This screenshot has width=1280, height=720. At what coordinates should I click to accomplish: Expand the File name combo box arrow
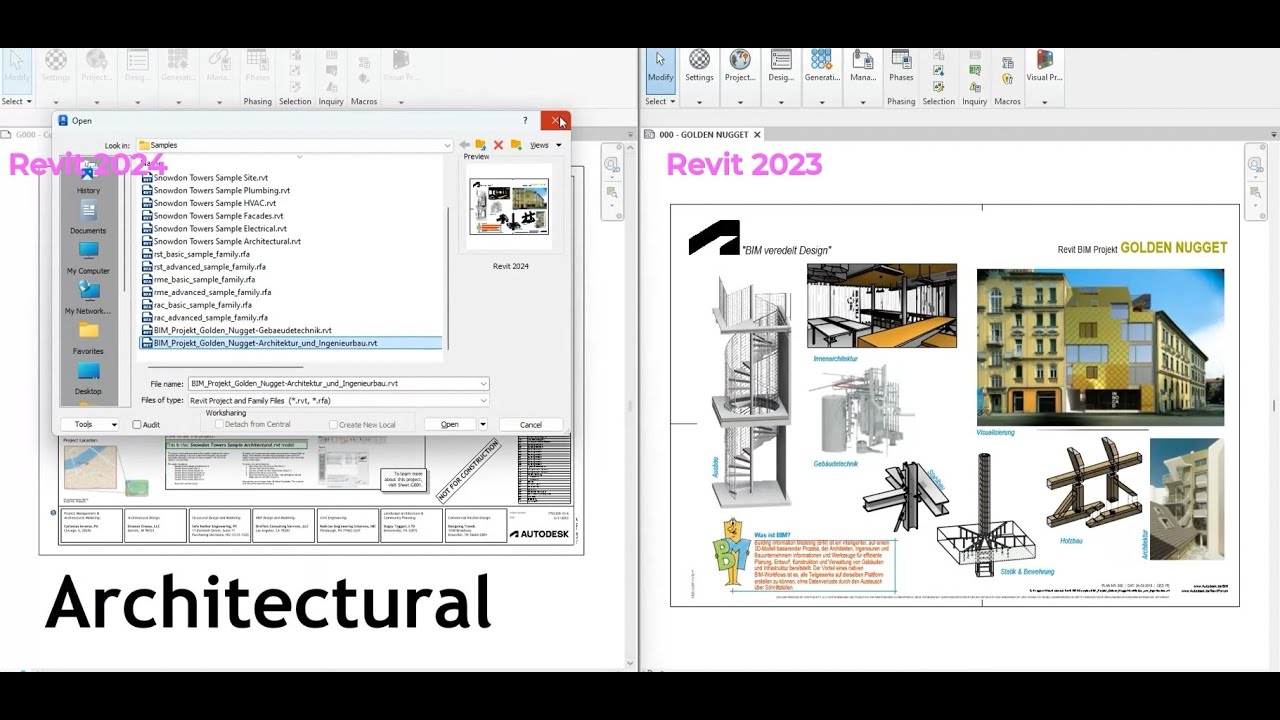(484, 383)
